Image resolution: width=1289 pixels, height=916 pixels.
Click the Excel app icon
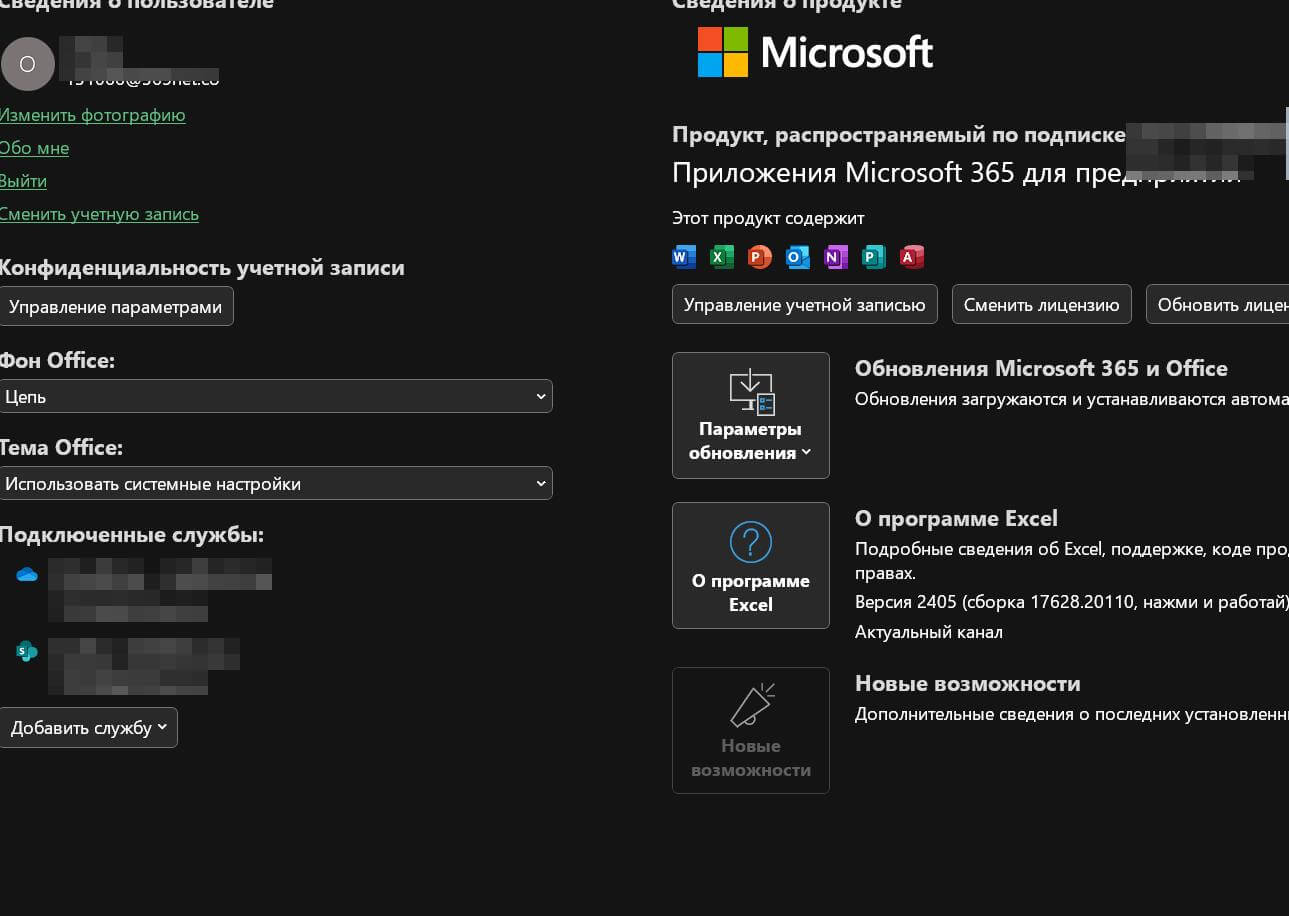pos(722,257)
